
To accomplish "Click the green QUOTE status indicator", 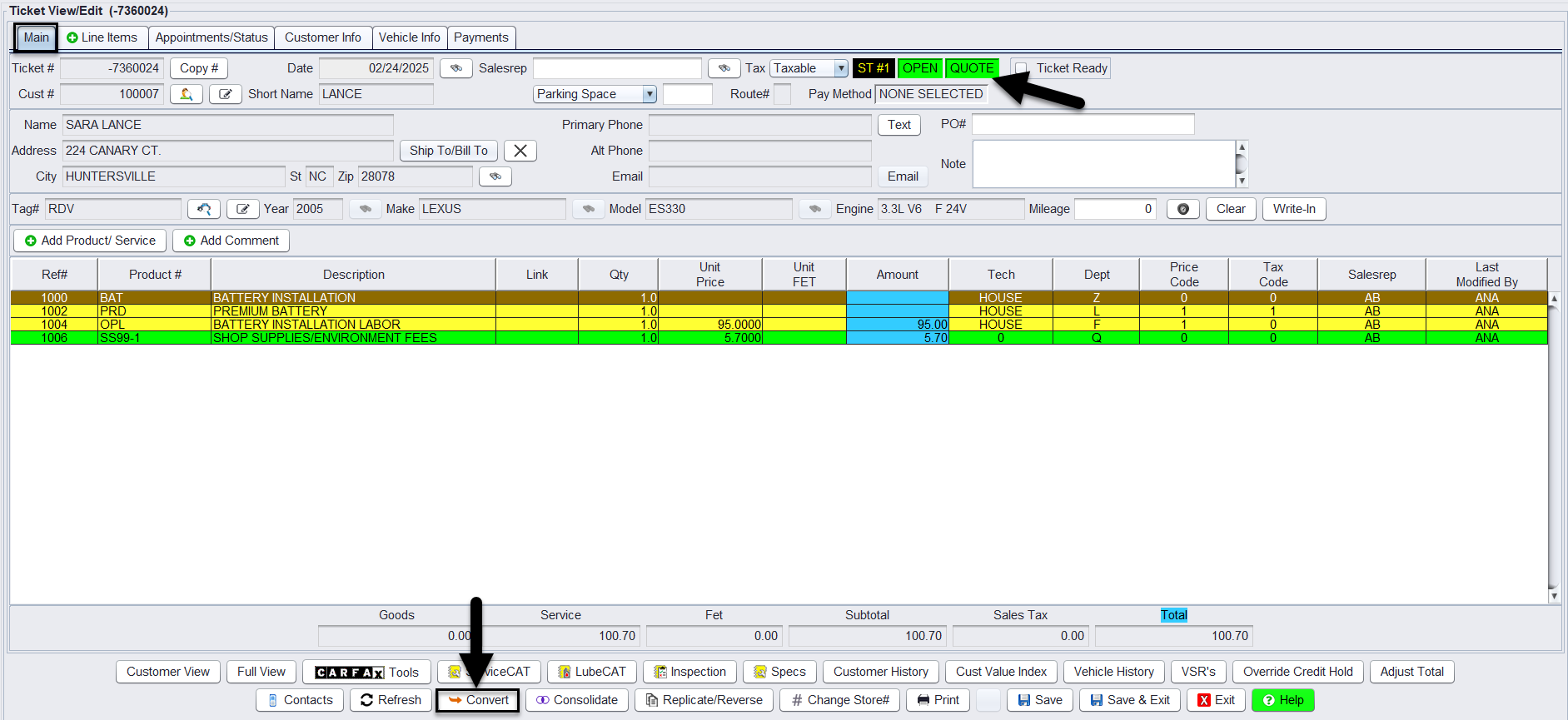I will click(x=971, y=68).
